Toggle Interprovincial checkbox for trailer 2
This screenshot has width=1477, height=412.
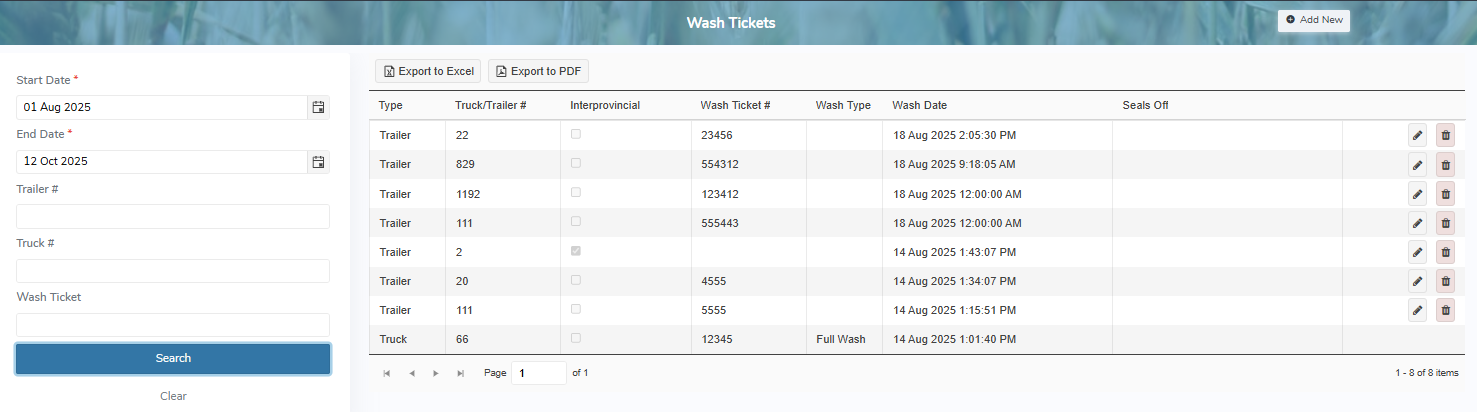[x=576, y=251]
